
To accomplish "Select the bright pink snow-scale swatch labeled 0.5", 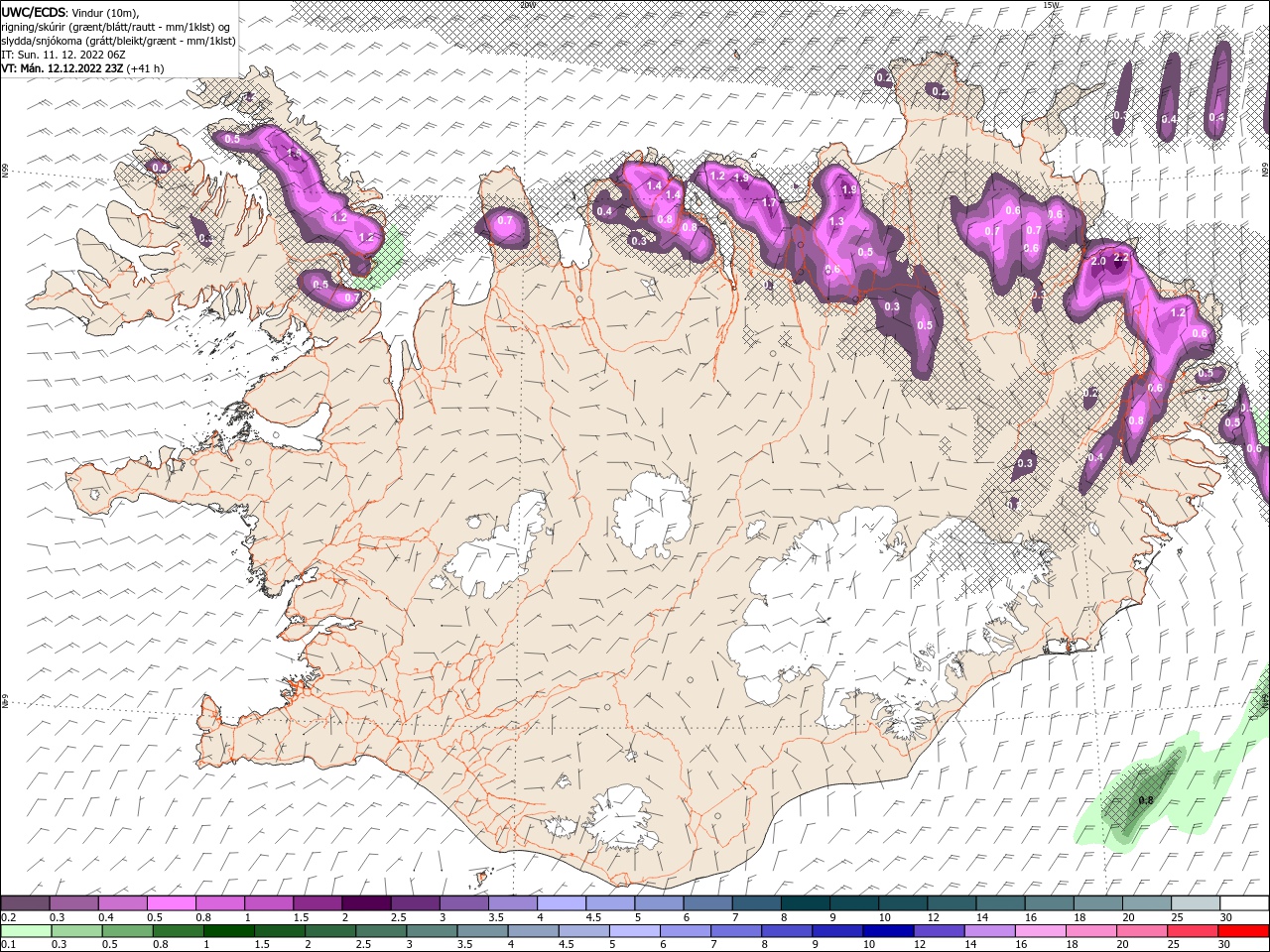I will tap(171, 902).
